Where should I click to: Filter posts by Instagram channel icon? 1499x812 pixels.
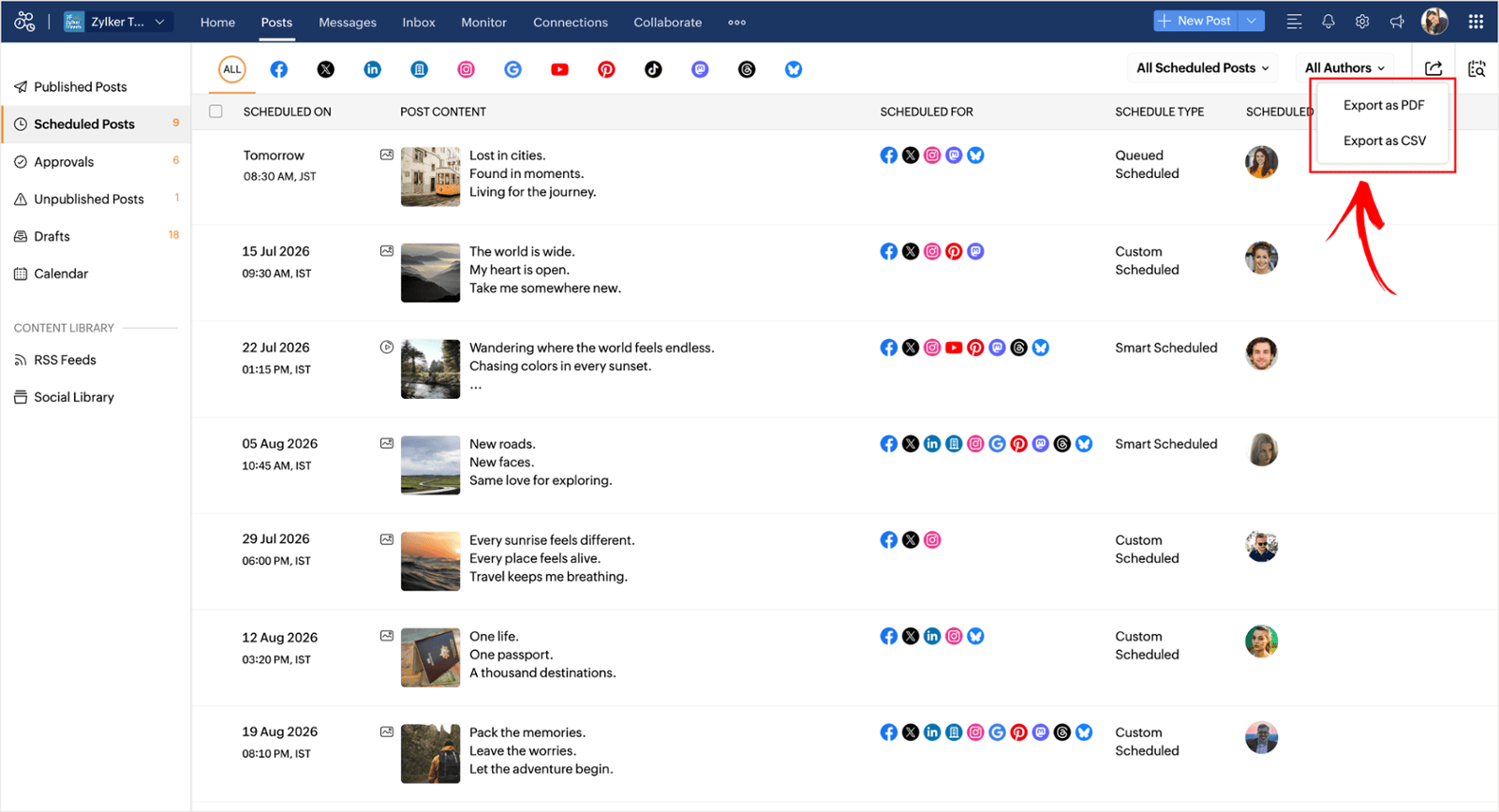coord(466,69)
